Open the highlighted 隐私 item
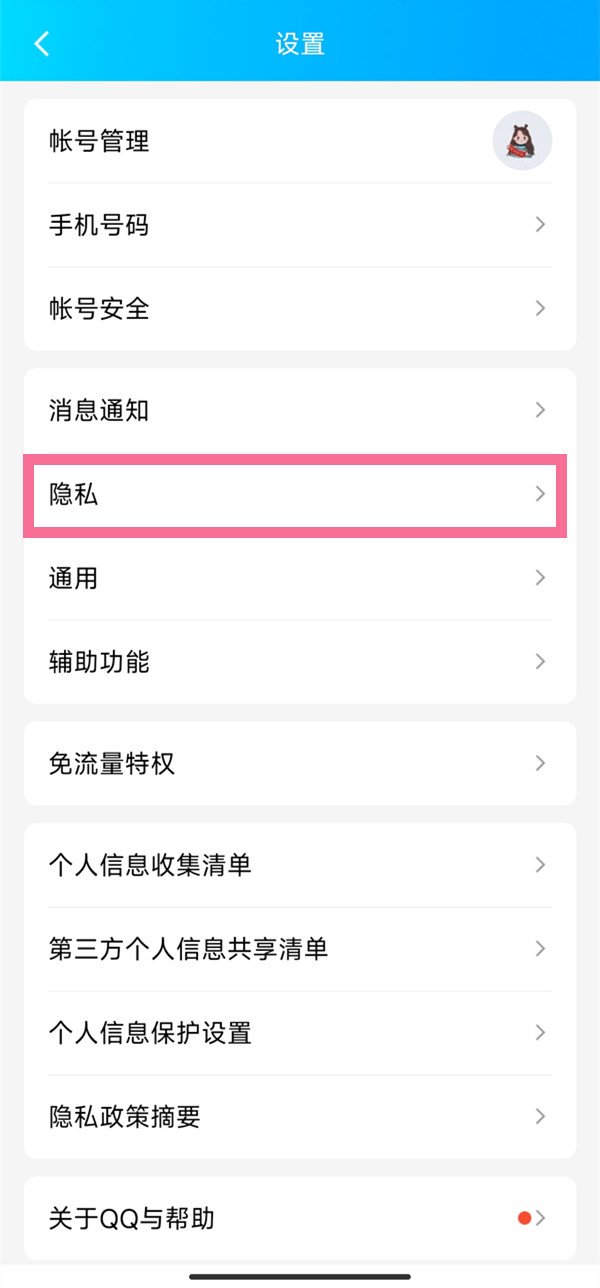 point(75,494)
